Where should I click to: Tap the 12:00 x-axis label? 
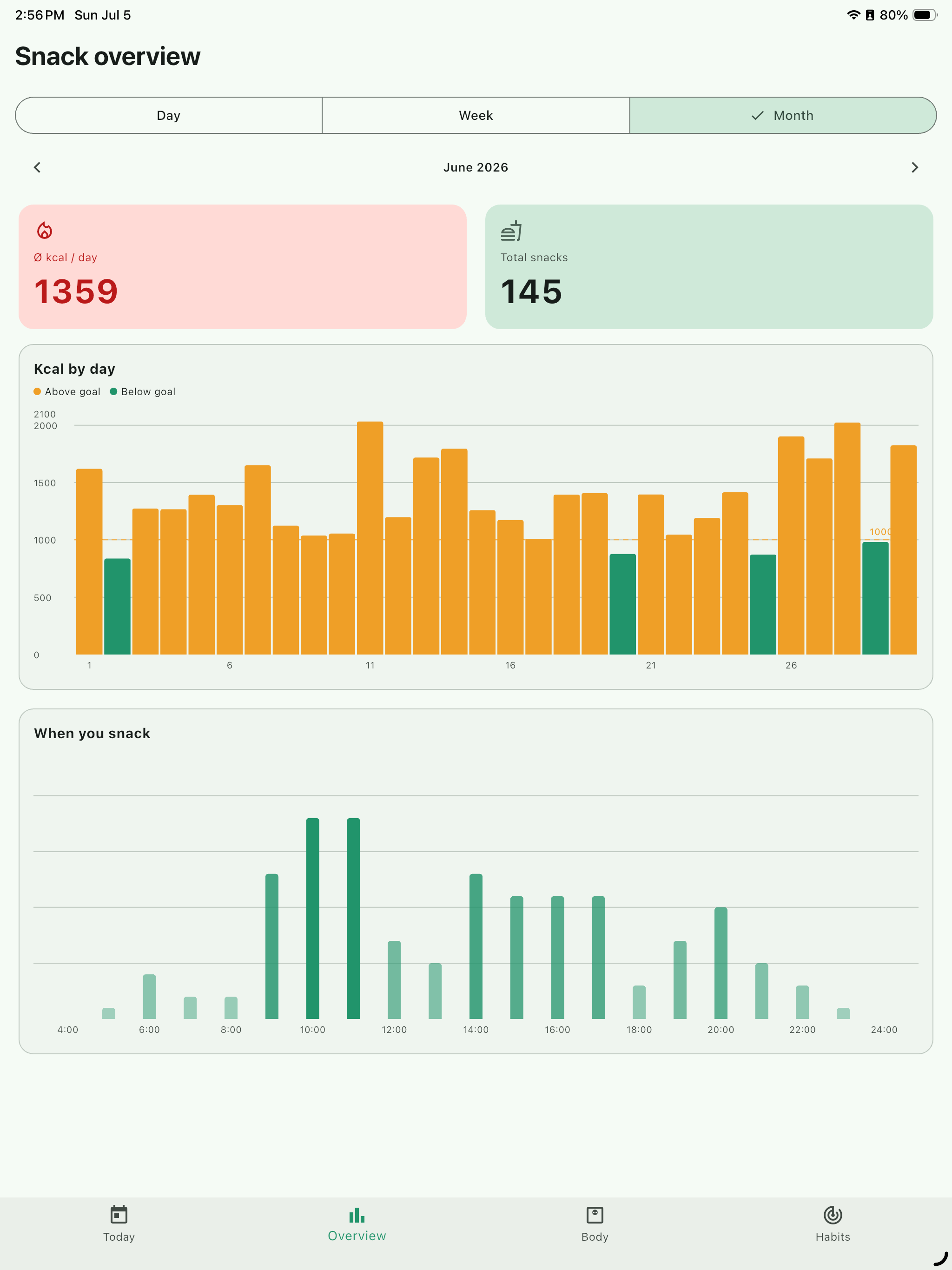click(x=394, y=1030)
